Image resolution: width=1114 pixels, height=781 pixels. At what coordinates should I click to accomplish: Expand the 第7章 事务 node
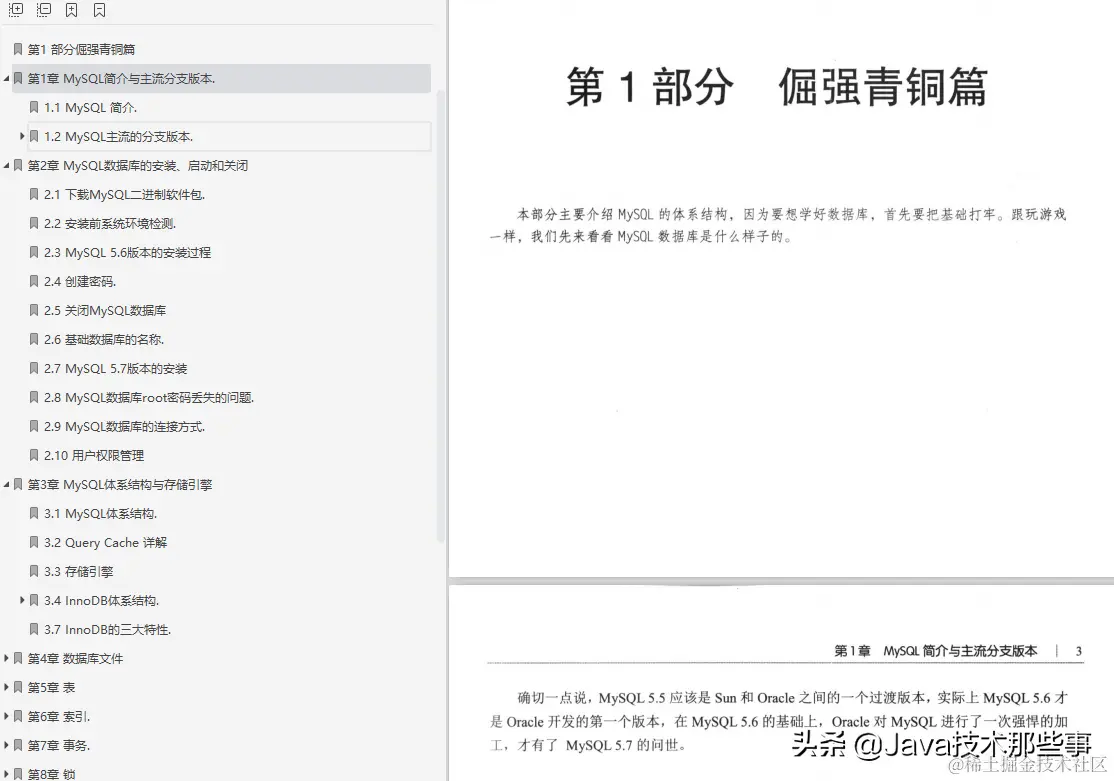click(6, 745)
